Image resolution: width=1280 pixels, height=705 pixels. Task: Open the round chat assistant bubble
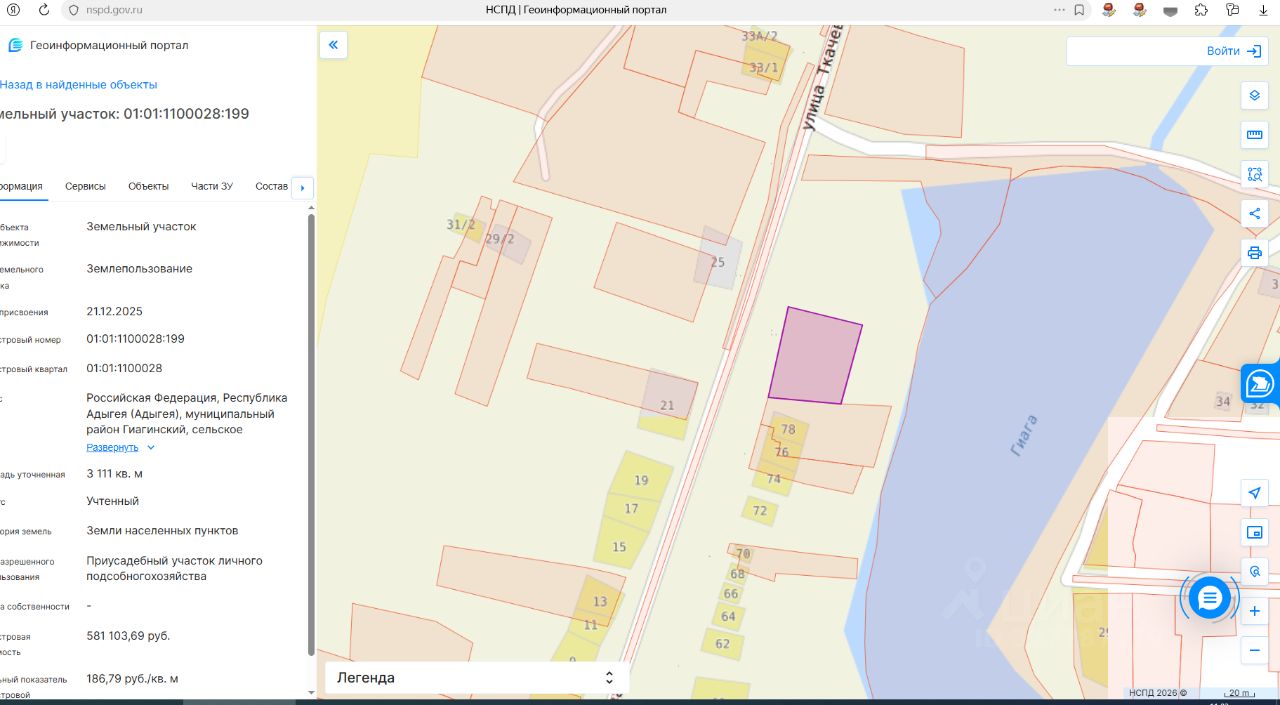point(1210,598)
